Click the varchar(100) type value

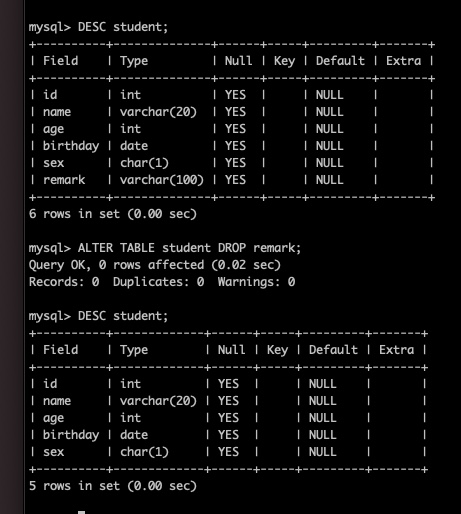tap(162, 180)
